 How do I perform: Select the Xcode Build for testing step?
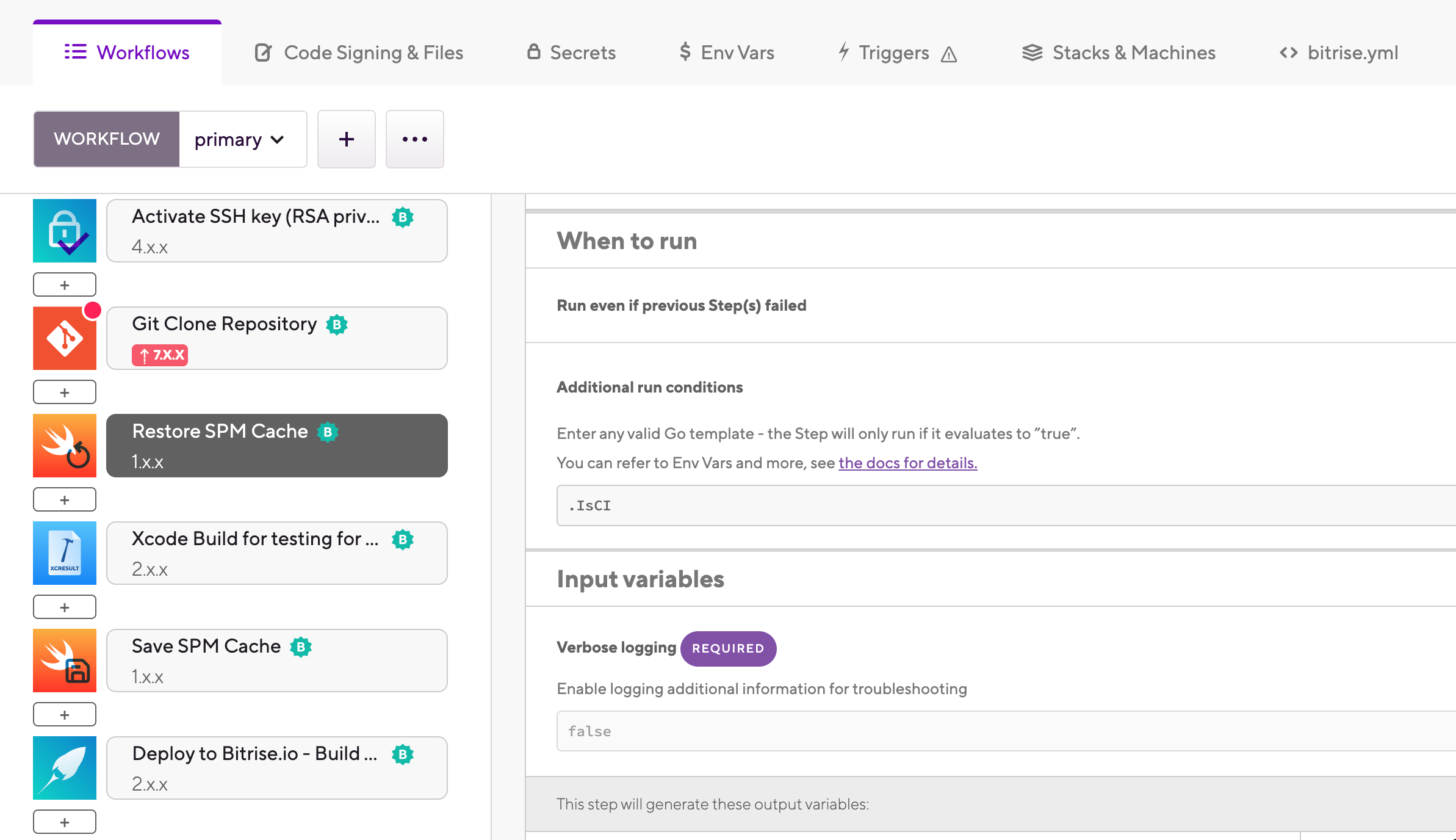(x=277, y=553)
